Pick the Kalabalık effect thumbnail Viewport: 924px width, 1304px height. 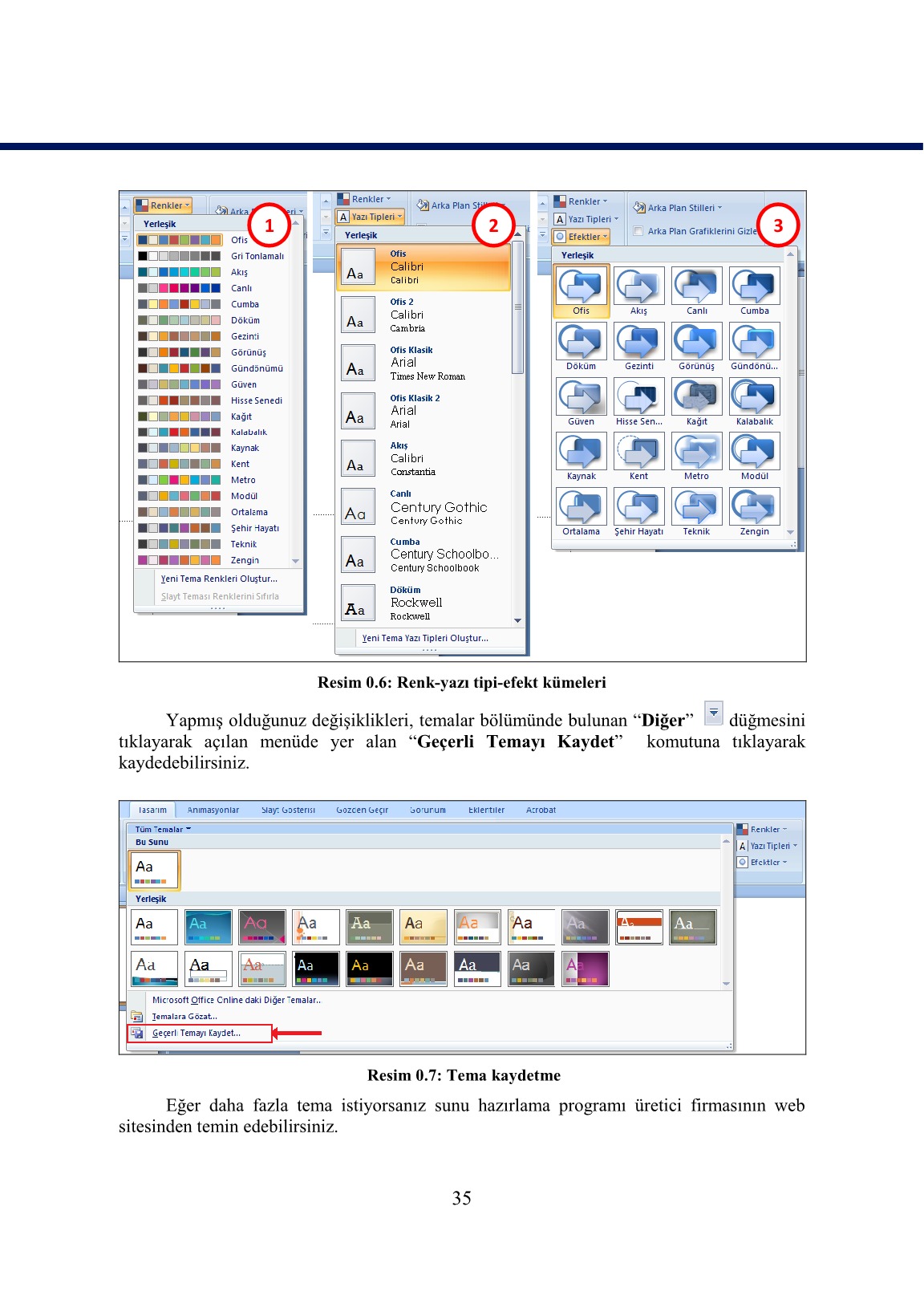click(x=755, y=397)
